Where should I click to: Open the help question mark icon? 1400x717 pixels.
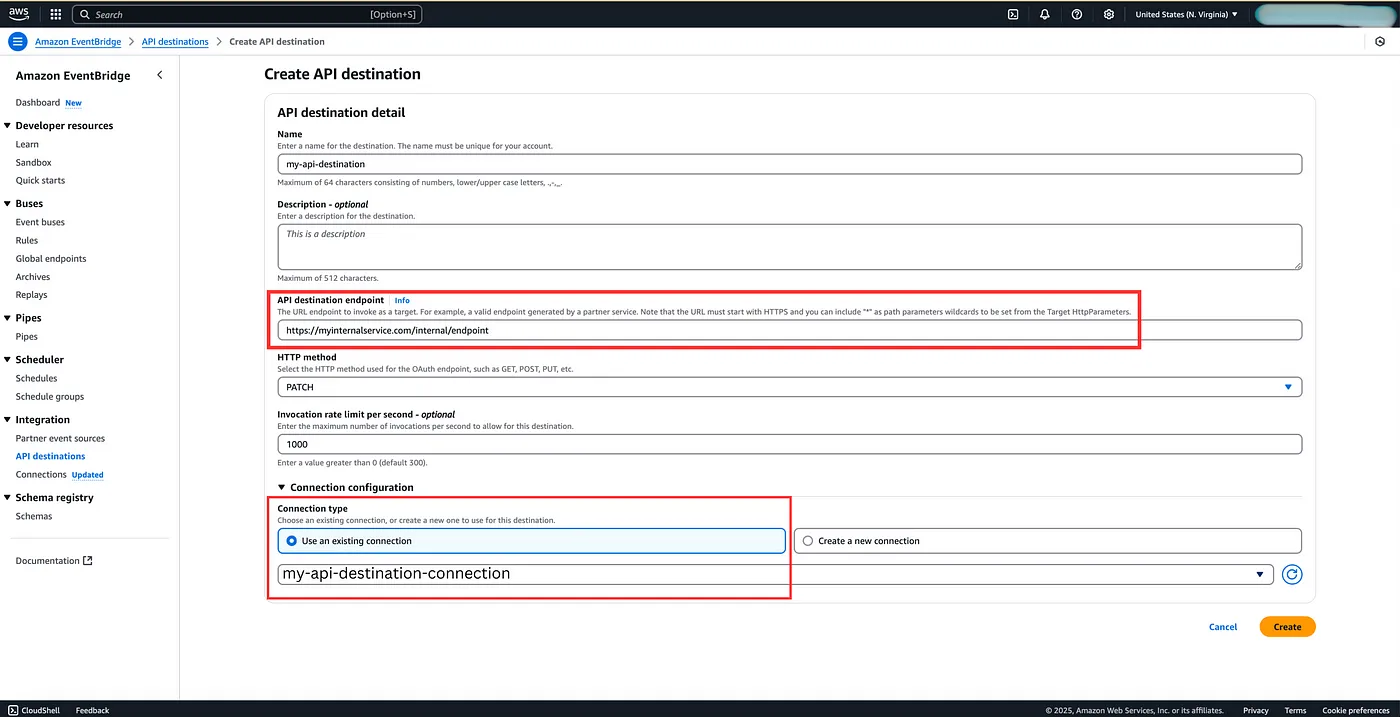click(x=1077, y=14)
